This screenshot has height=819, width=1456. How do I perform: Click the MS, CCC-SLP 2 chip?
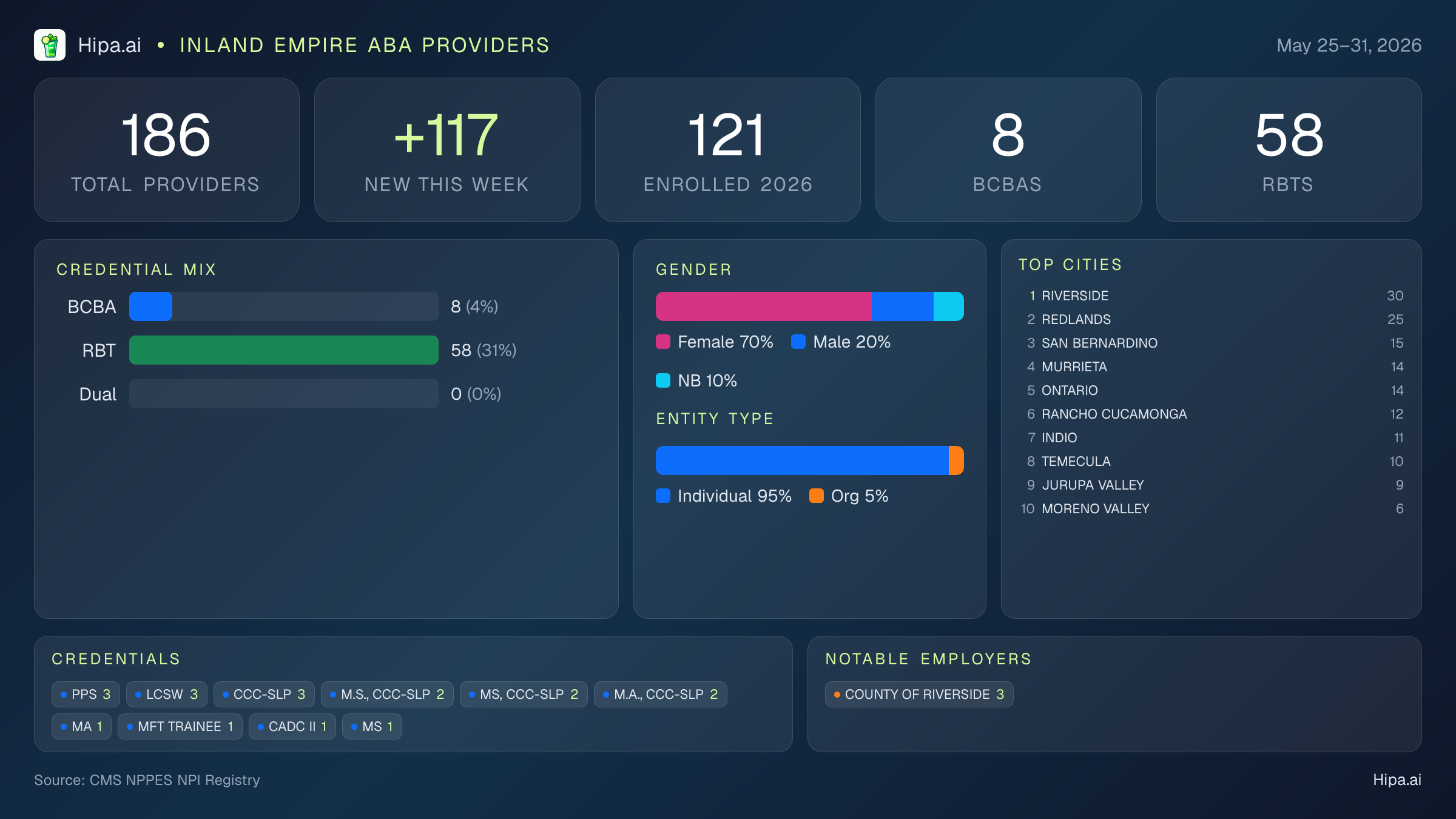(524, 694)
